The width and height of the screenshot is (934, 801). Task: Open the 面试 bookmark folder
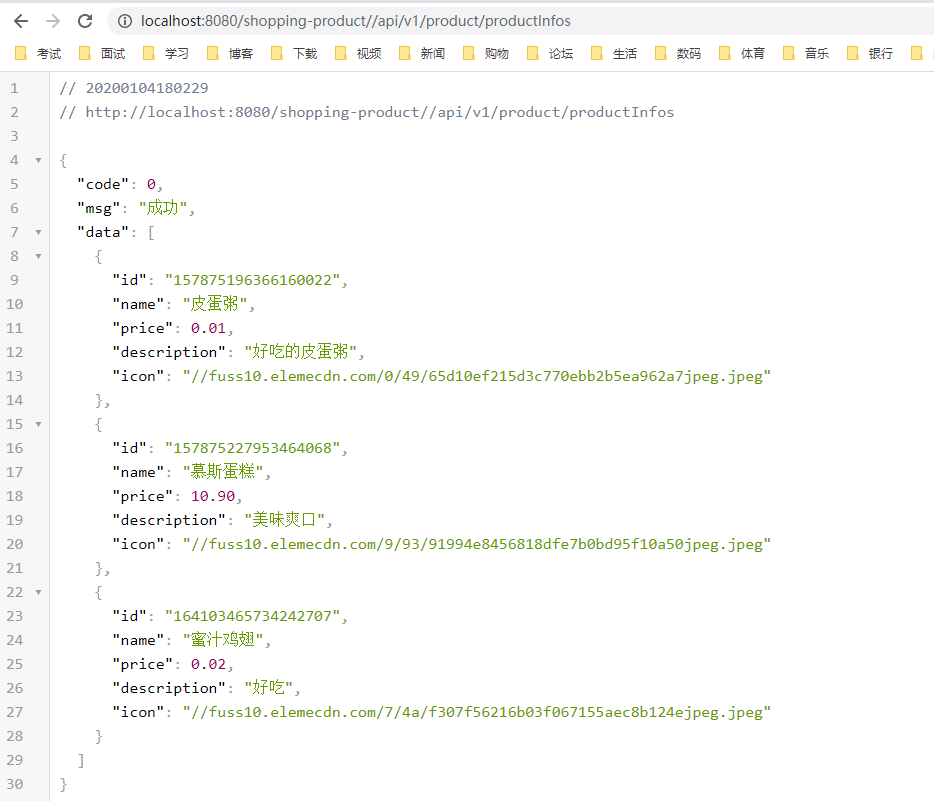102,54
